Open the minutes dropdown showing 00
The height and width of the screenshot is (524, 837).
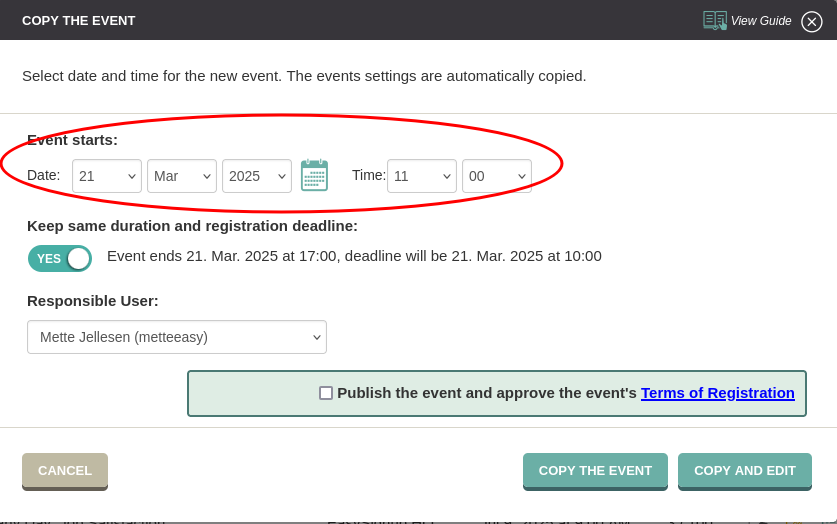pyautogui.click(x=497, y=176)
